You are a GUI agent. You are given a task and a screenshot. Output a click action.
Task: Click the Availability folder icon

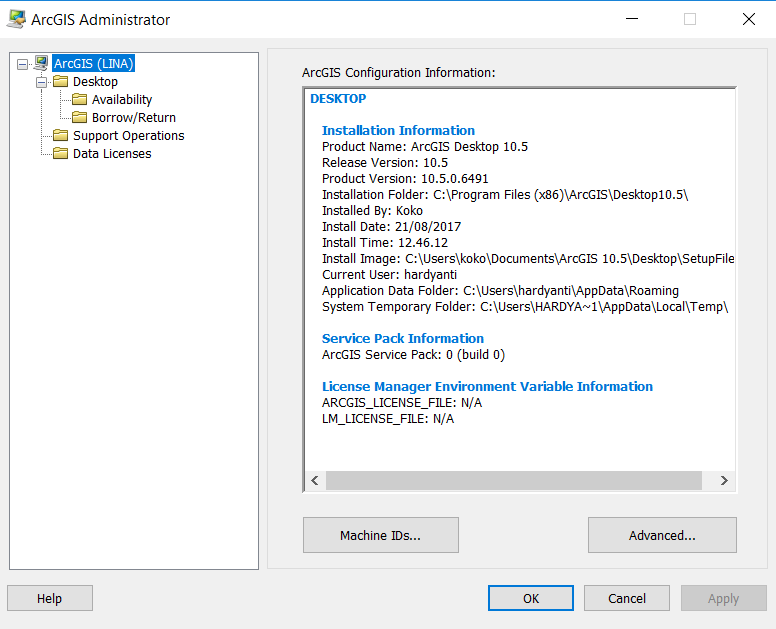[x=79, y=99]
